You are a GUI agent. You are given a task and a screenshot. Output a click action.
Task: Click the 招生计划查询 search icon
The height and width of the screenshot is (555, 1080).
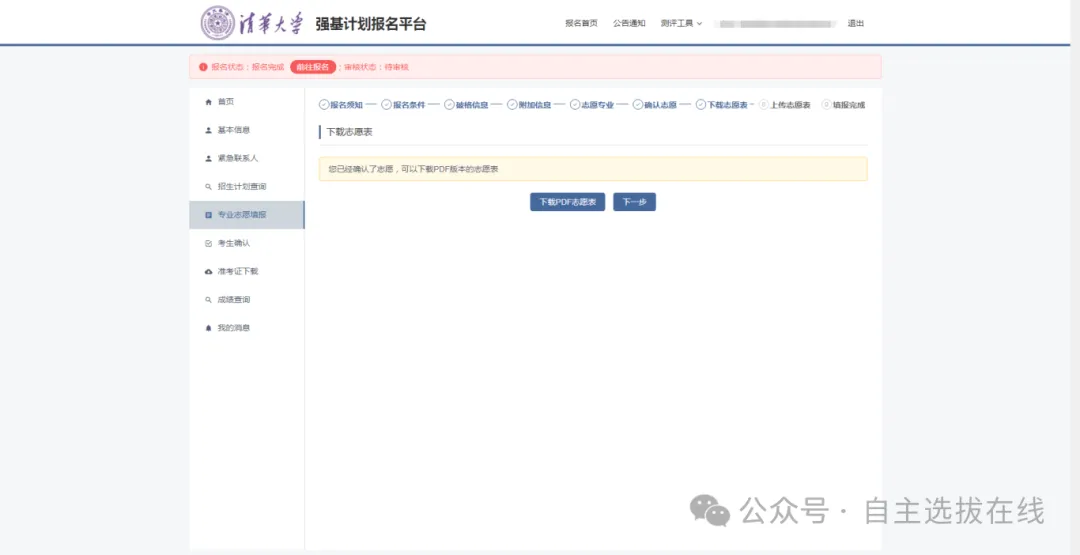[x=208, y=187]
